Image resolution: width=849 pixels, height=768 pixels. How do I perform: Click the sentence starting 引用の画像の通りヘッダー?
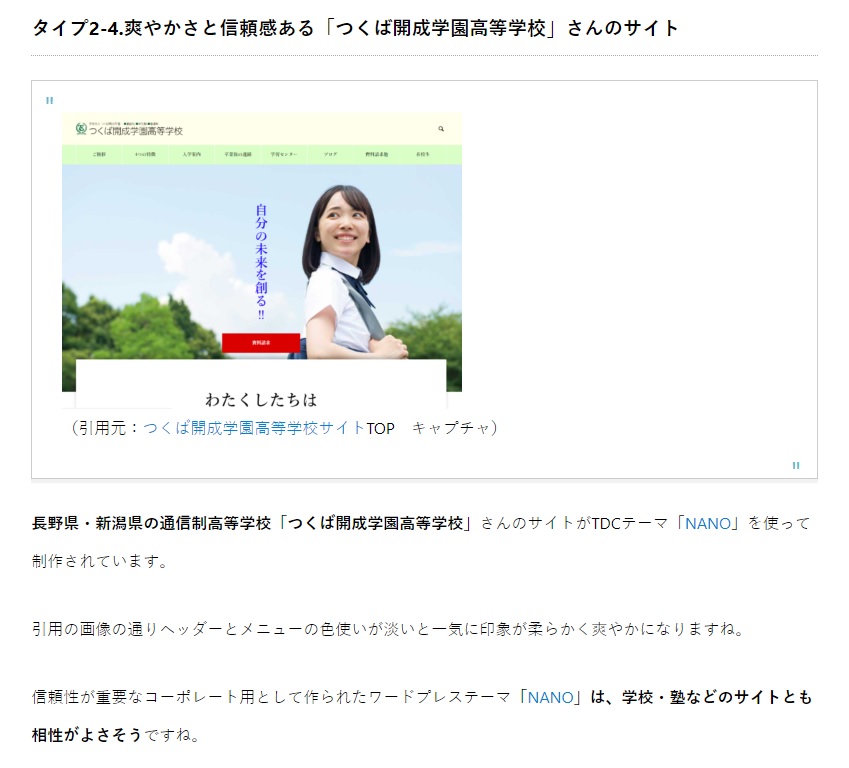coord(389,629)
